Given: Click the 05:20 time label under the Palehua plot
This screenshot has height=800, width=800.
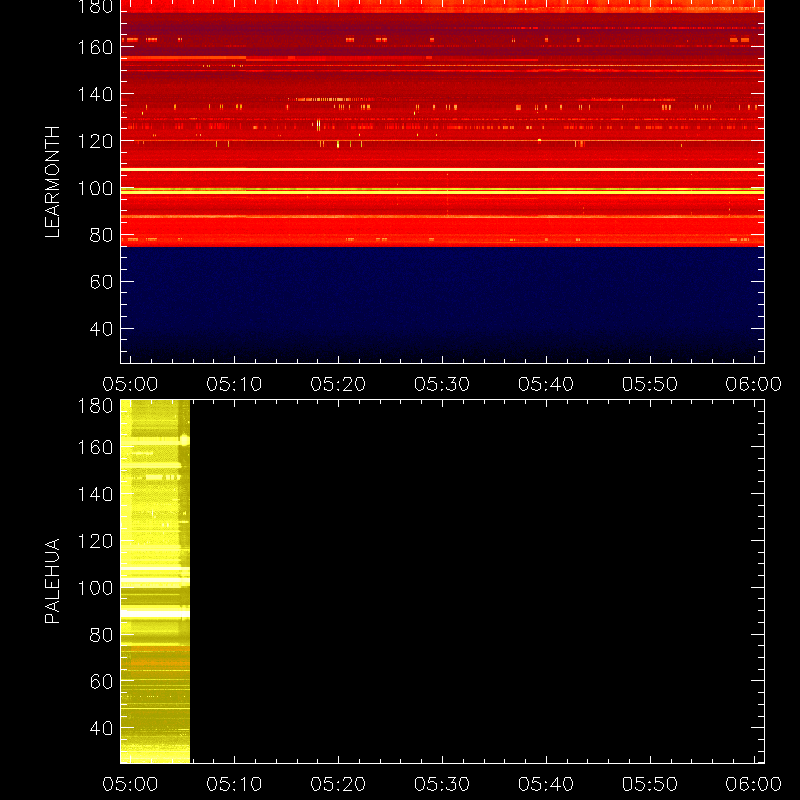Looking at the screenshot, I should (338, 784).
